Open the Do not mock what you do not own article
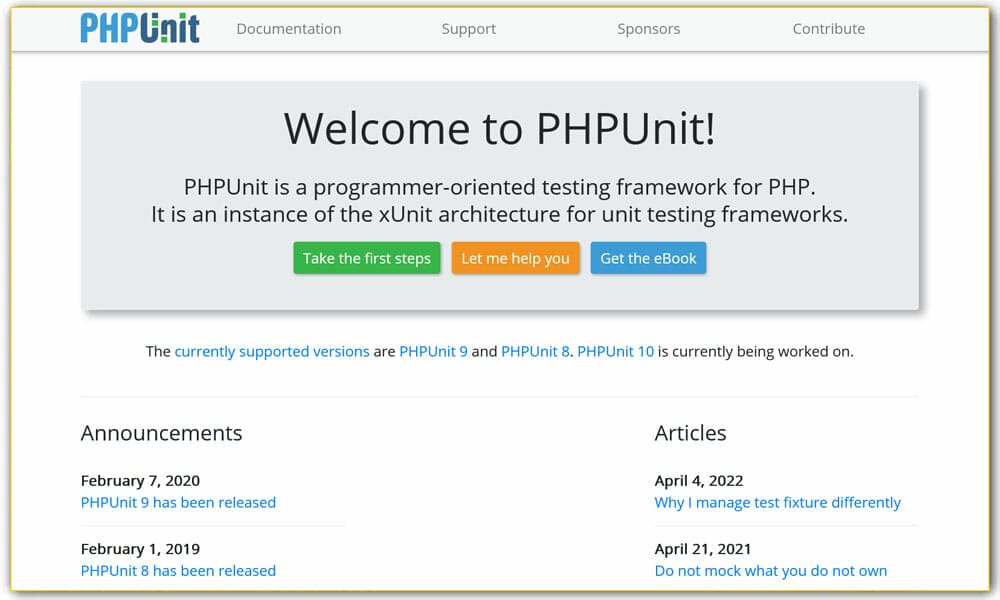This screenshot has width=1000, height=600. (770, 570)
